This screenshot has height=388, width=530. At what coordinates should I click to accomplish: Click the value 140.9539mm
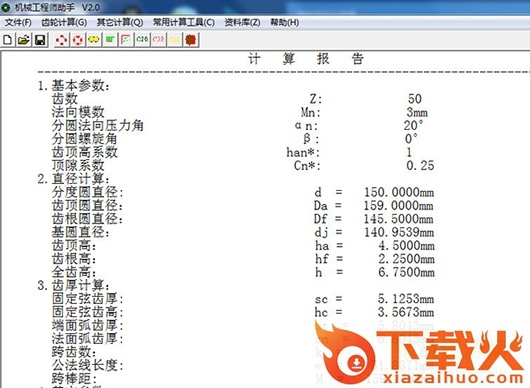tap(399, 232)
